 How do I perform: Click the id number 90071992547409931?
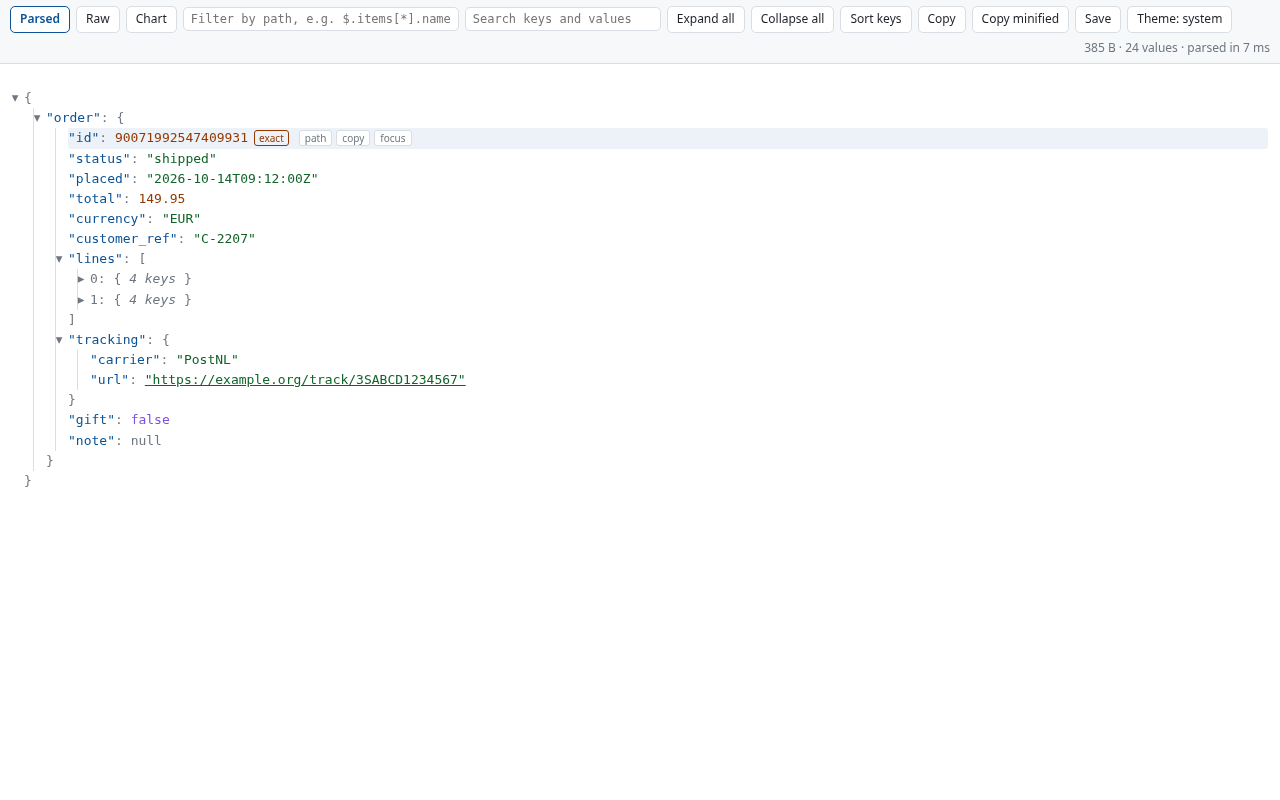(x=181, y=138)
